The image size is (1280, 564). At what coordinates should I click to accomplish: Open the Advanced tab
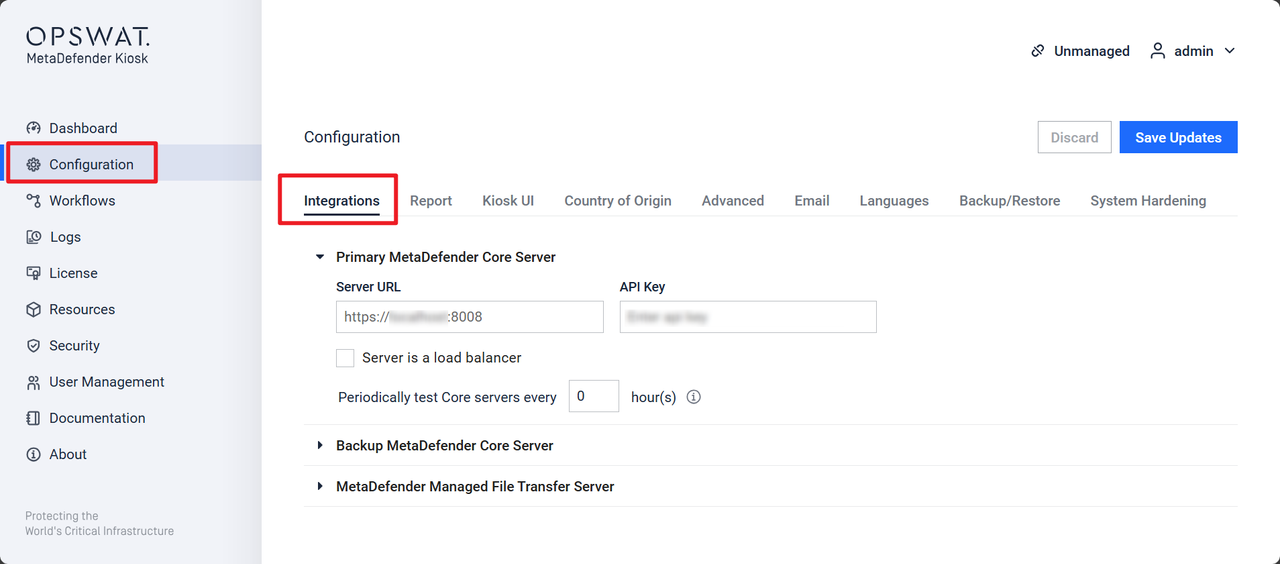click(733, 201)
